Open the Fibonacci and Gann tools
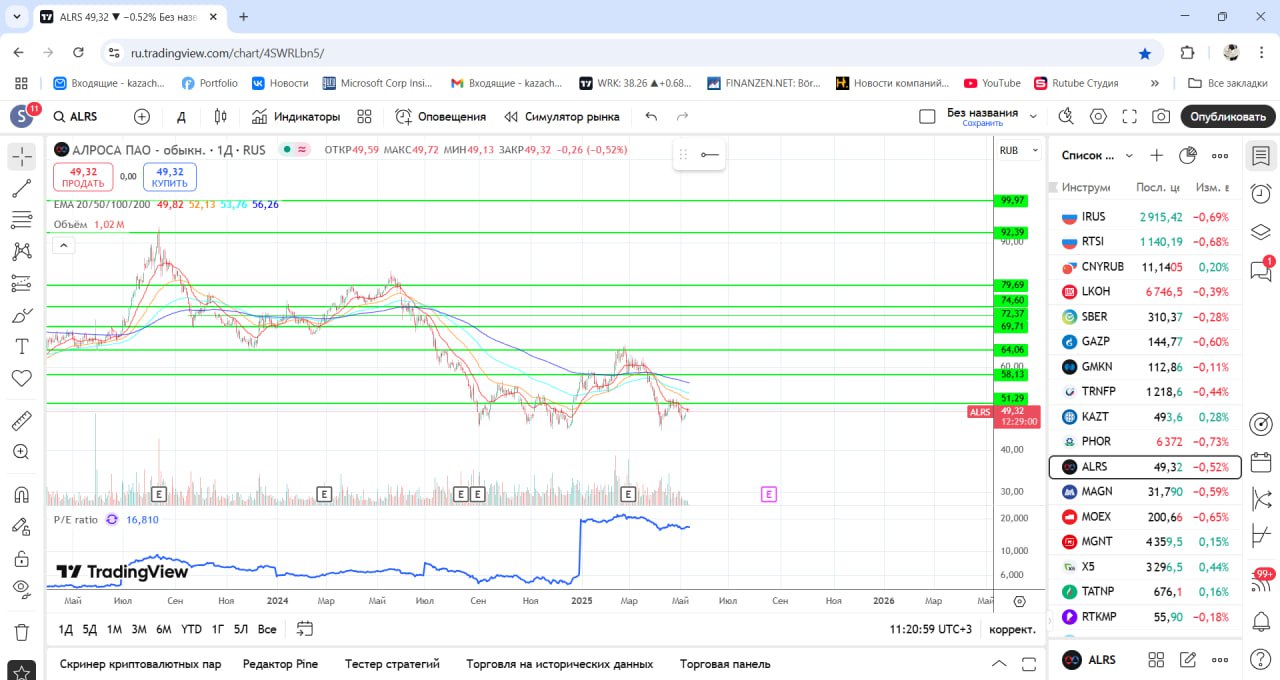 pyautogui.click(x=22, y=220)
